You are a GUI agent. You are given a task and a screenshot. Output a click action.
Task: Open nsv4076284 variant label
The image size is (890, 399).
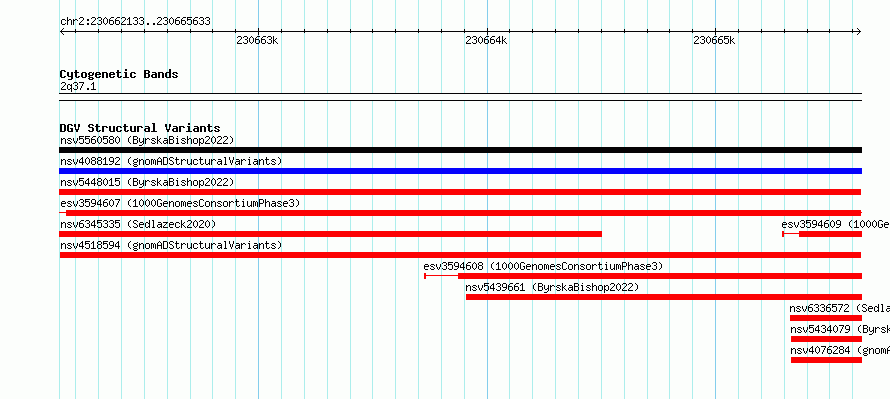839,350
